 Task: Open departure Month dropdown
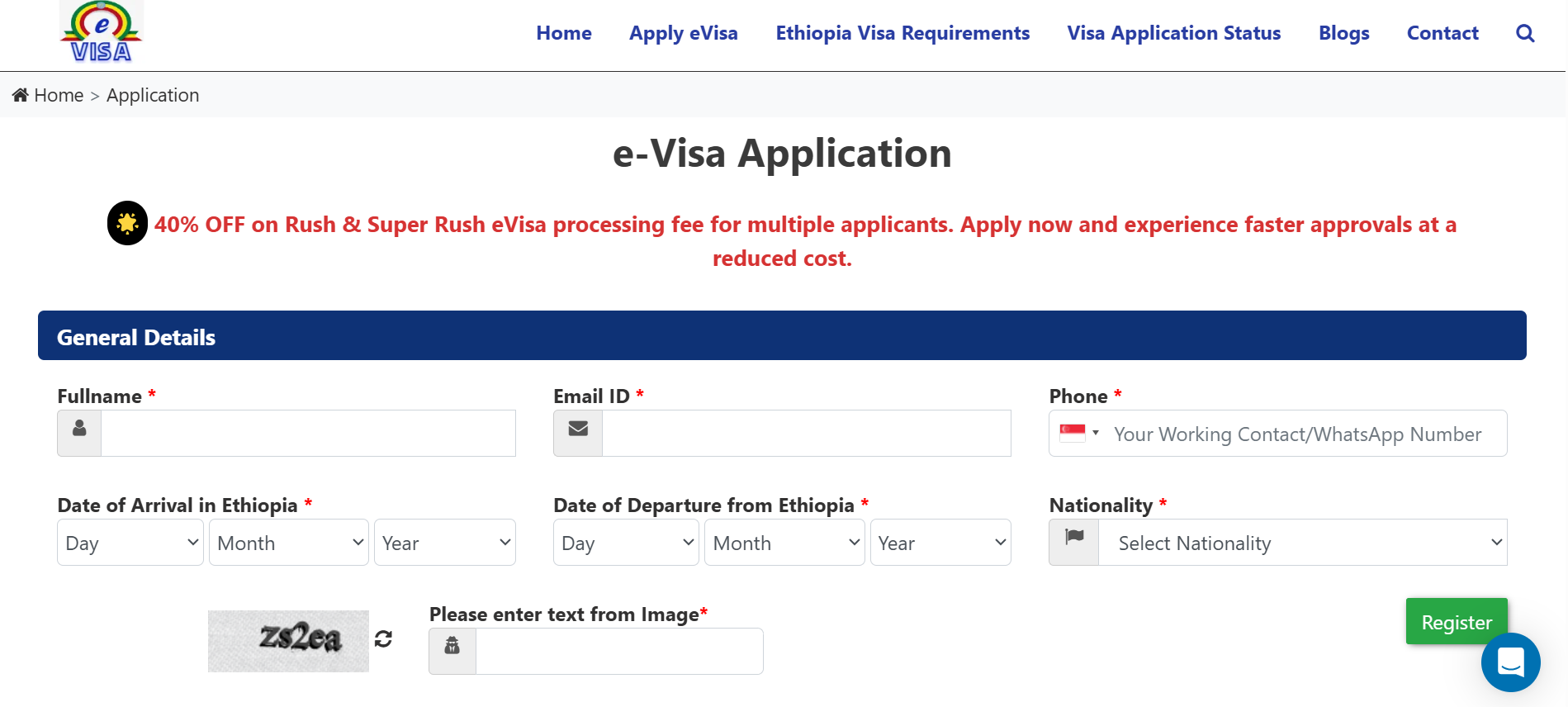[x=784, y=543]
